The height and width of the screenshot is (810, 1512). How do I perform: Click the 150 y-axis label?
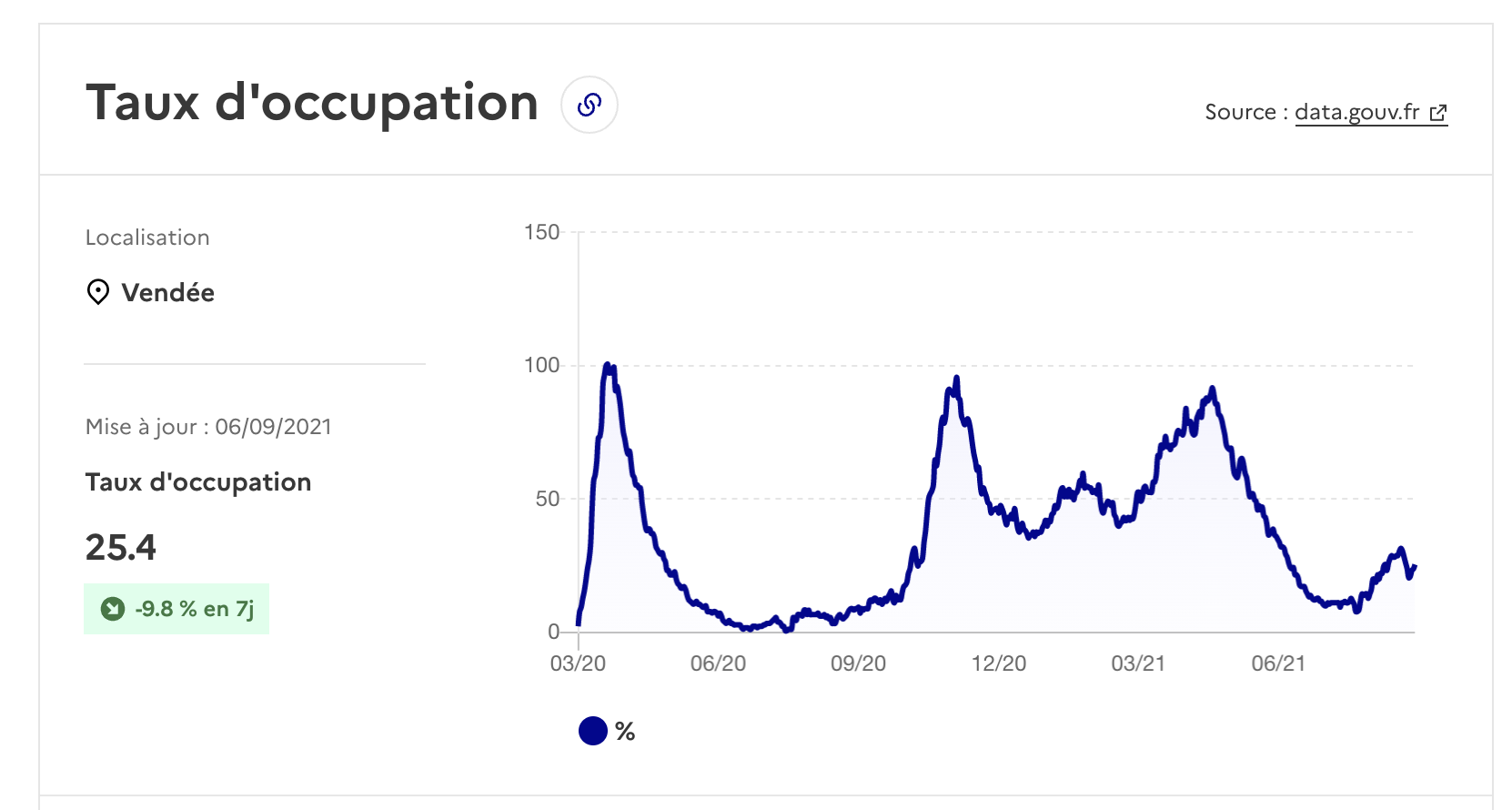tap(542, 232)
